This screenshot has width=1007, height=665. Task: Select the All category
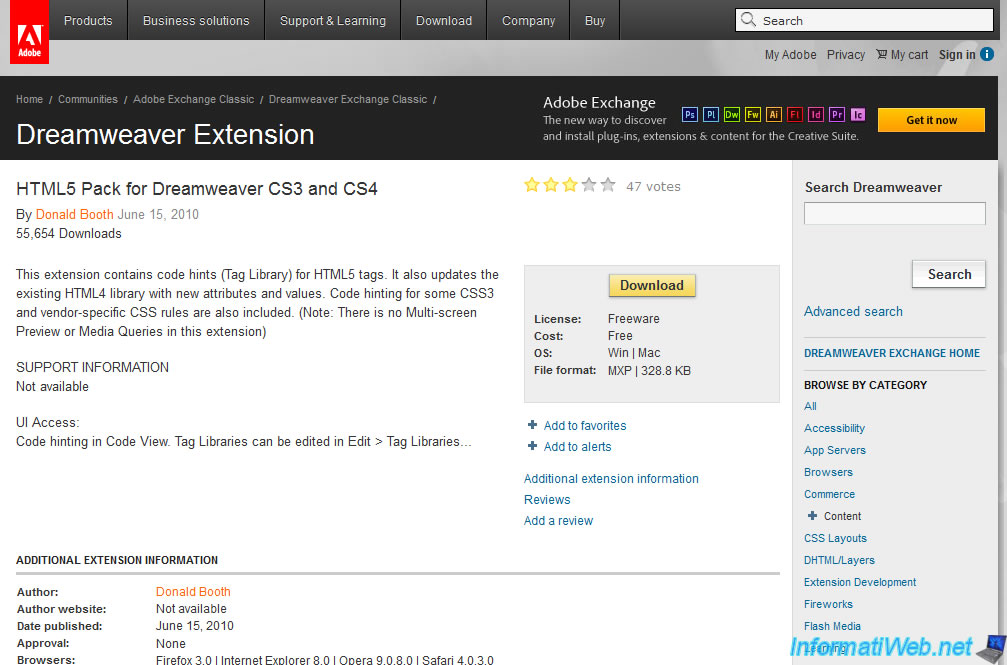pos(810,406)
